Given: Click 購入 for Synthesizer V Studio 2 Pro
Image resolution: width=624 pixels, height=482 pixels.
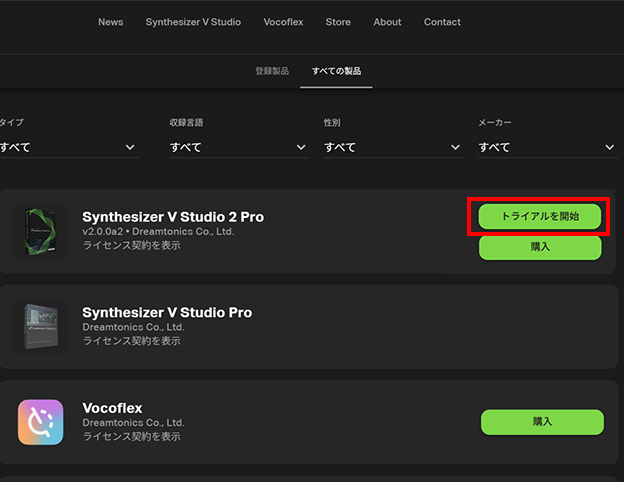Looking at the screenshot, I should (x=540, y=247).
